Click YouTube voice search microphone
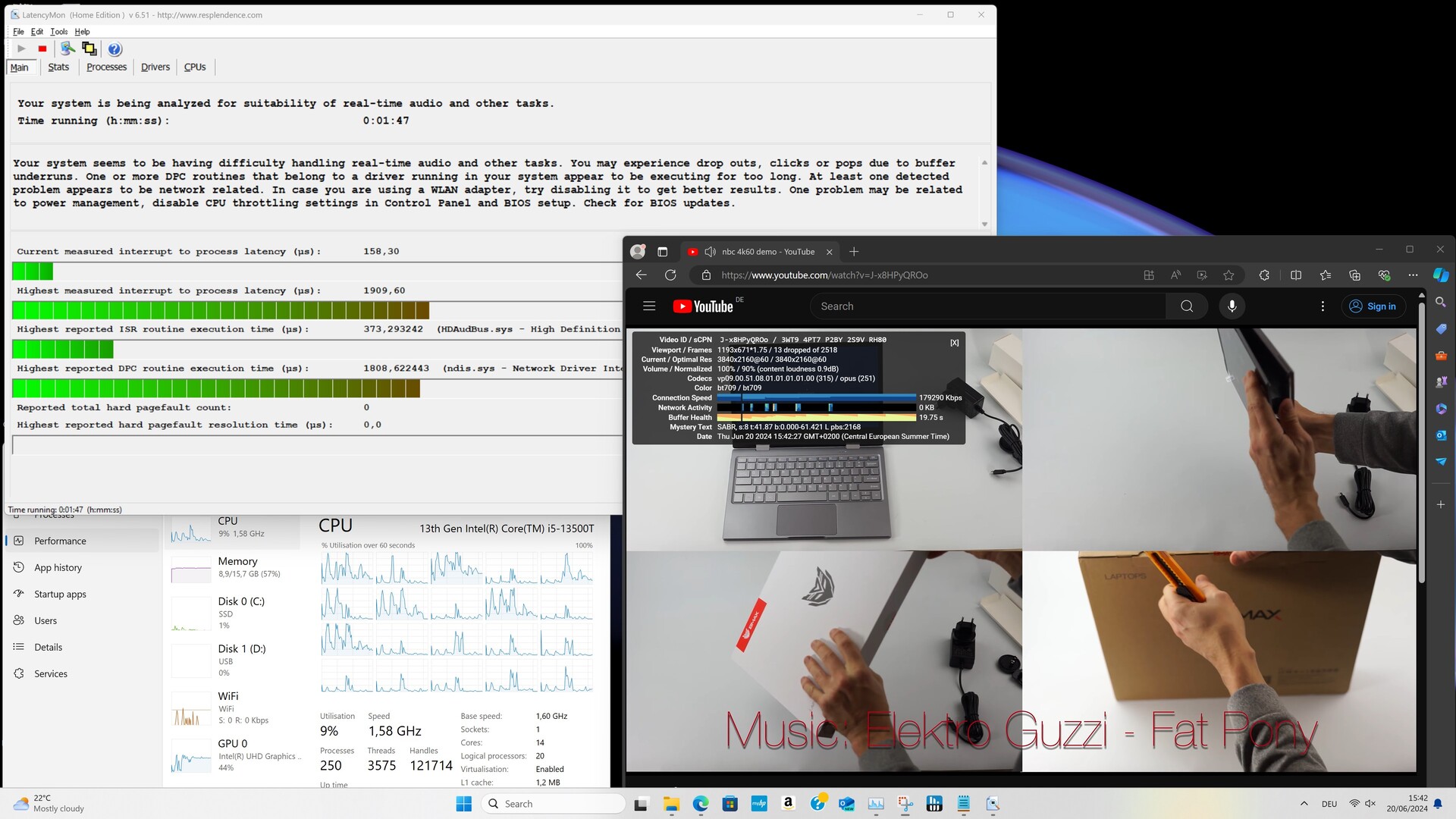1456x819 pixels. tap(1232, 306)
